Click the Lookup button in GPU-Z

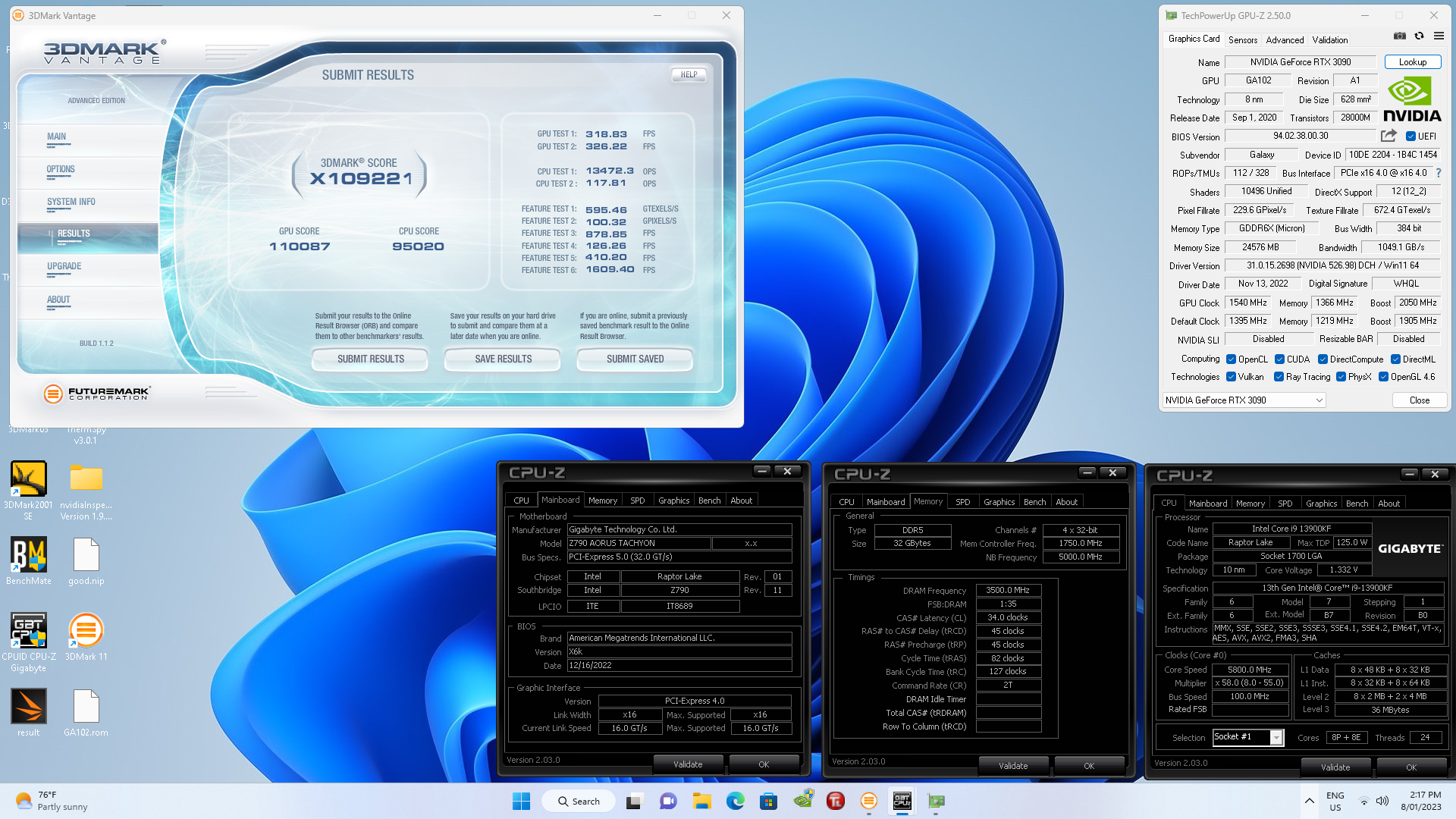tap(1412, 62)
